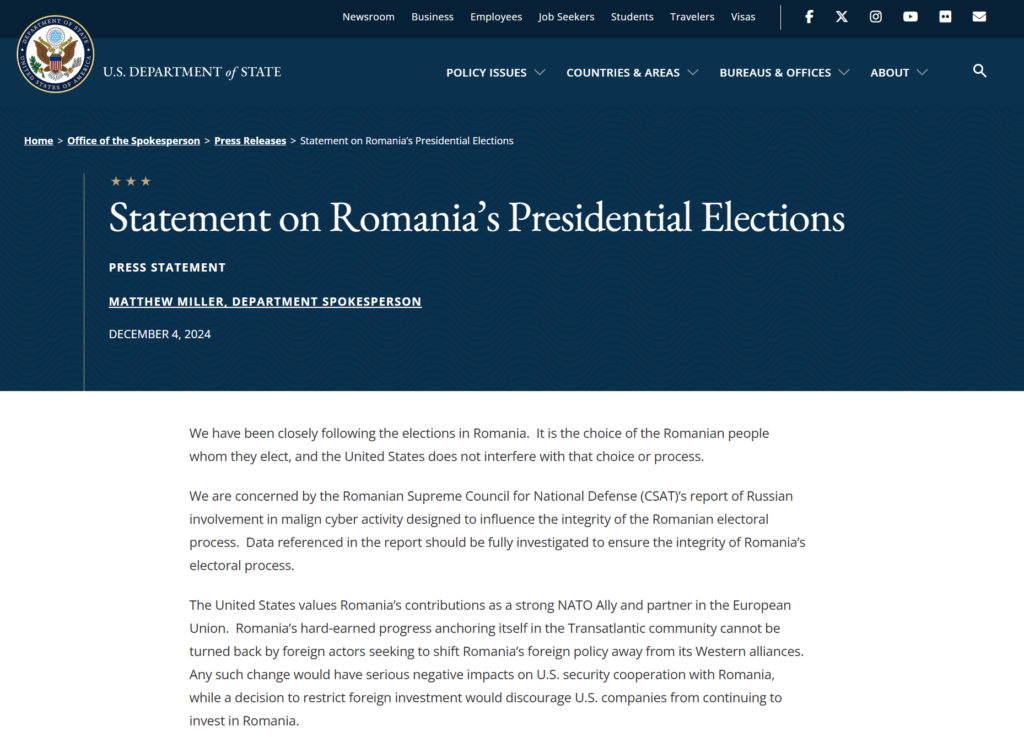Viewport: 1024px width, 737px height.
Task: Expand the Policy Issues dropdown menu
Action: 495,73
